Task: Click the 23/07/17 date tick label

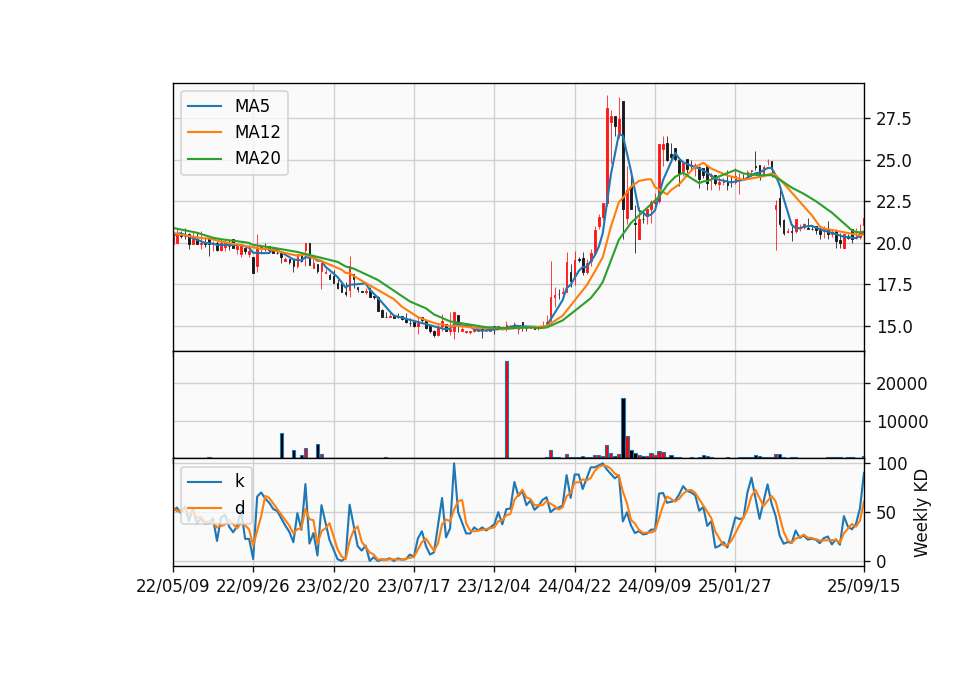Action: click(x=413, y=587)
